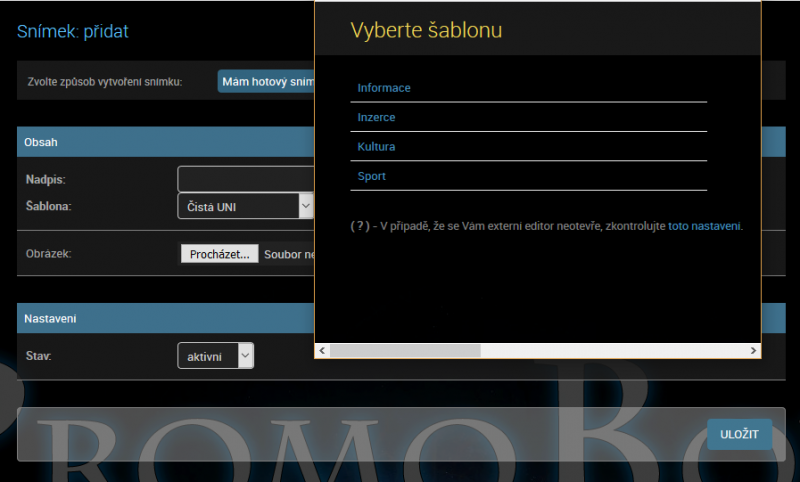The height and width of the screenshot is (482, 800).
Task: Click the 'Mám hotový snímek' option button
Action: click(x=267, y=82)
